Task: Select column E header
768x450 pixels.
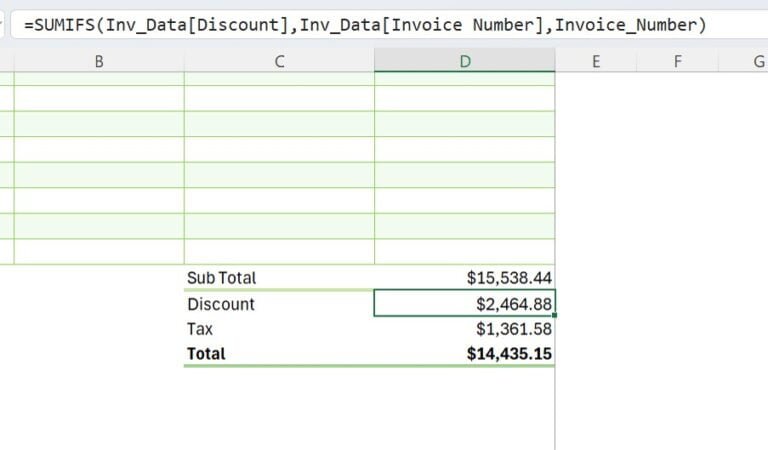Action: coord(596,61)
